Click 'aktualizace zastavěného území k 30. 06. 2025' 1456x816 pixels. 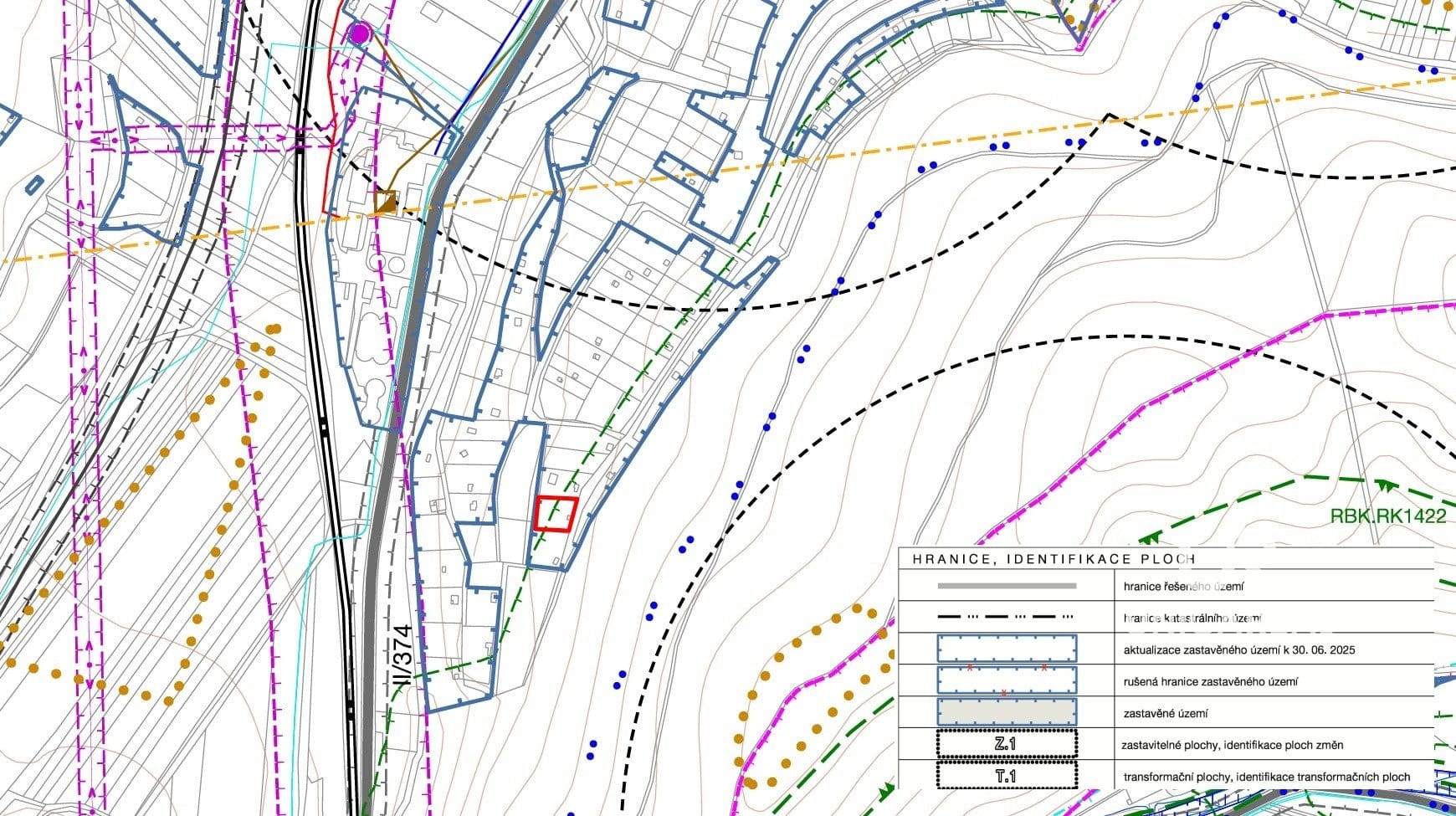point(1238,649)
